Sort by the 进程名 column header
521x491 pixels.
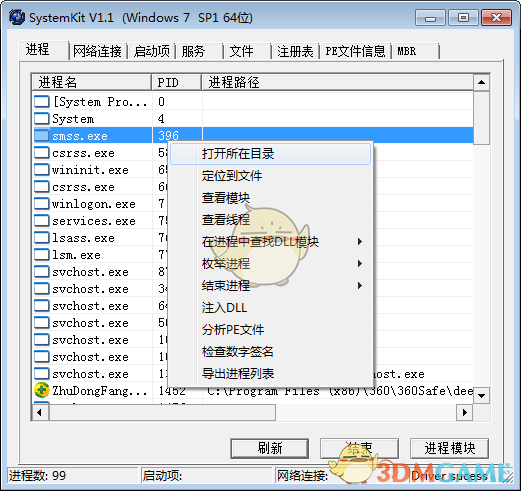pos(92,82)
